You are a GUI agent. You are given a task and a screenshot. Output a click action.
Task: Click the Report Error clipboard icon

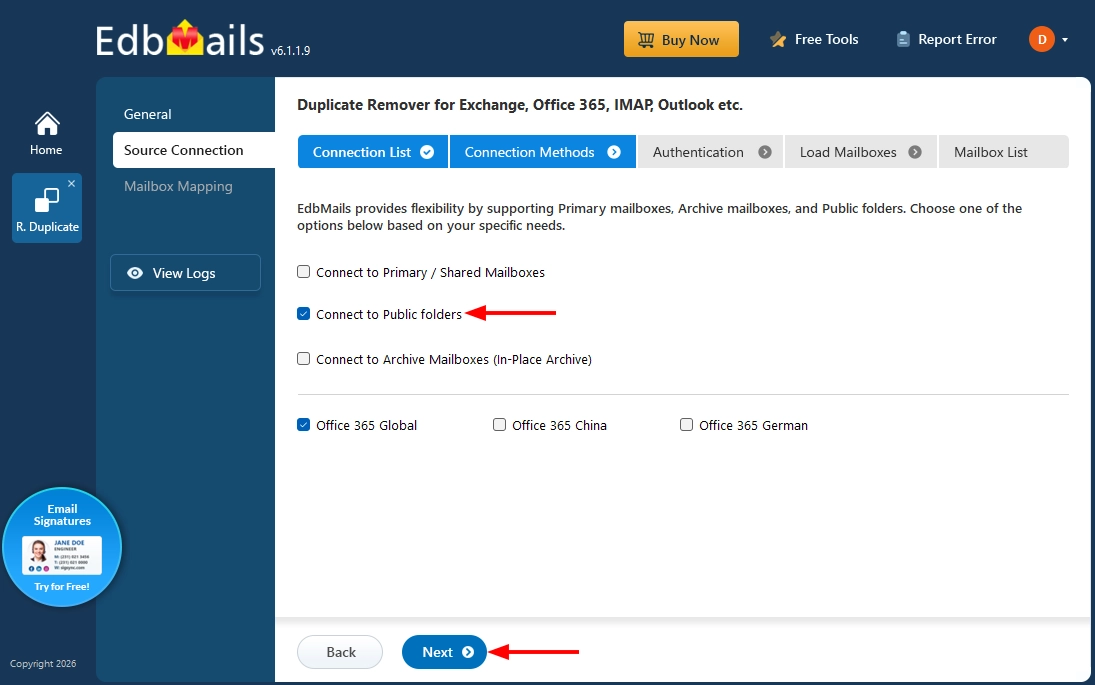(903, 39)
